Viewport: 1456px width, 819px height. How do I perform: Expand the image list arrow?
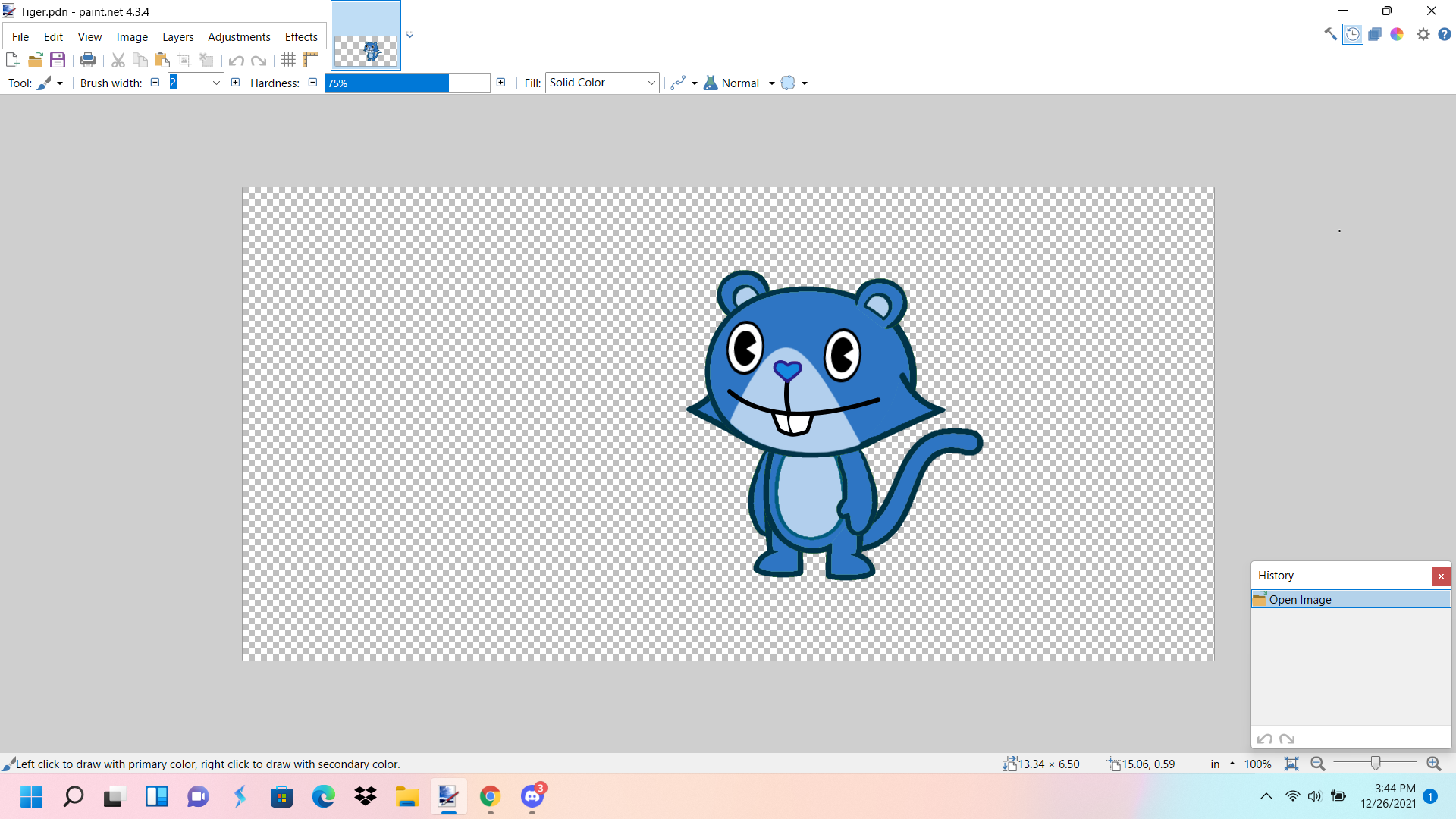point(410,35)
